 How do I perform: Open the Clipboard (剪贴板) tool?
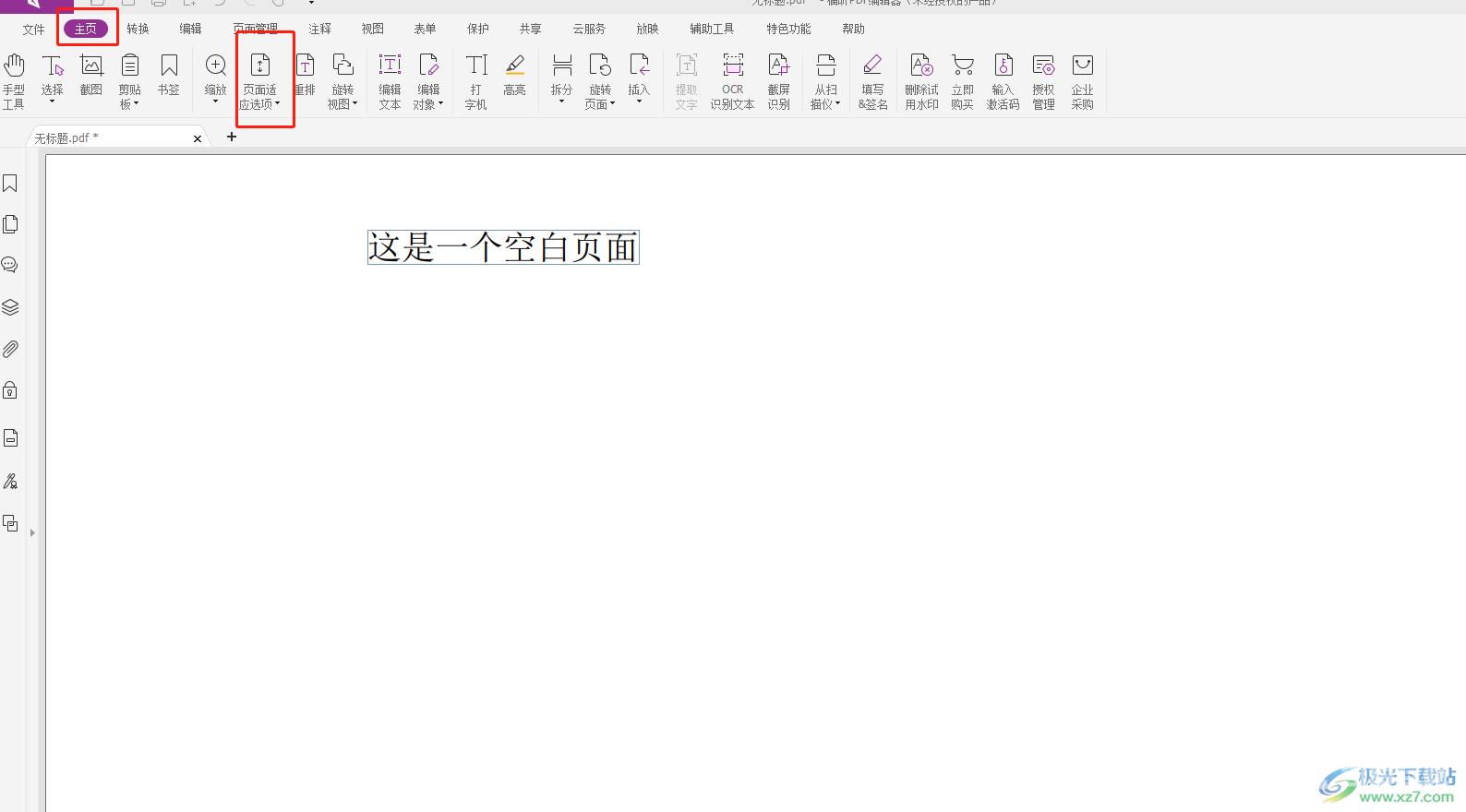point(130,81)
